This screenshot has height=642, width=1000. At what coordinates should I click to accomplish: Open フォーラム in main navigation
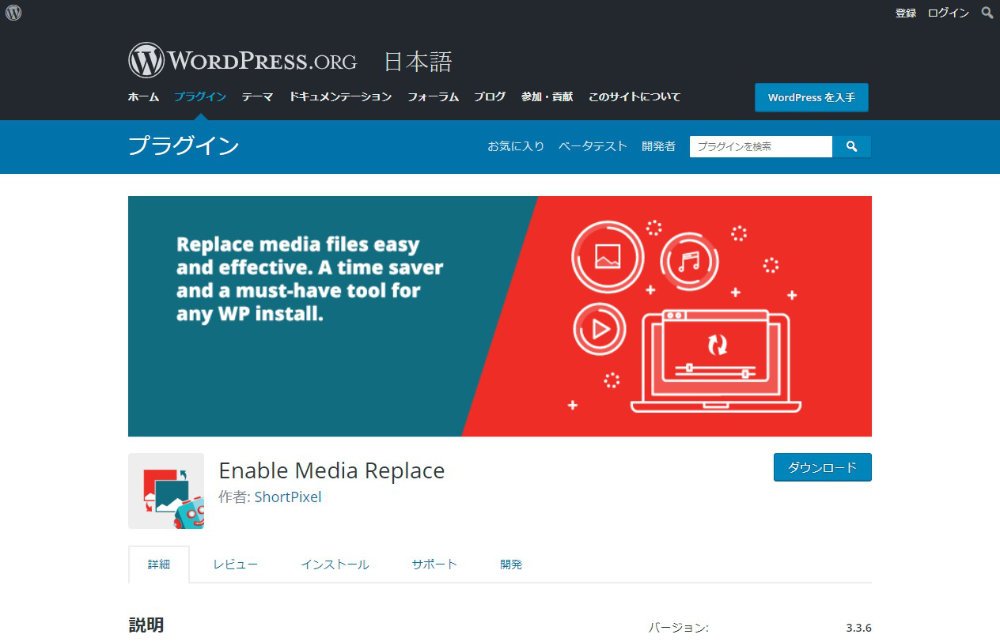[433, 97]
